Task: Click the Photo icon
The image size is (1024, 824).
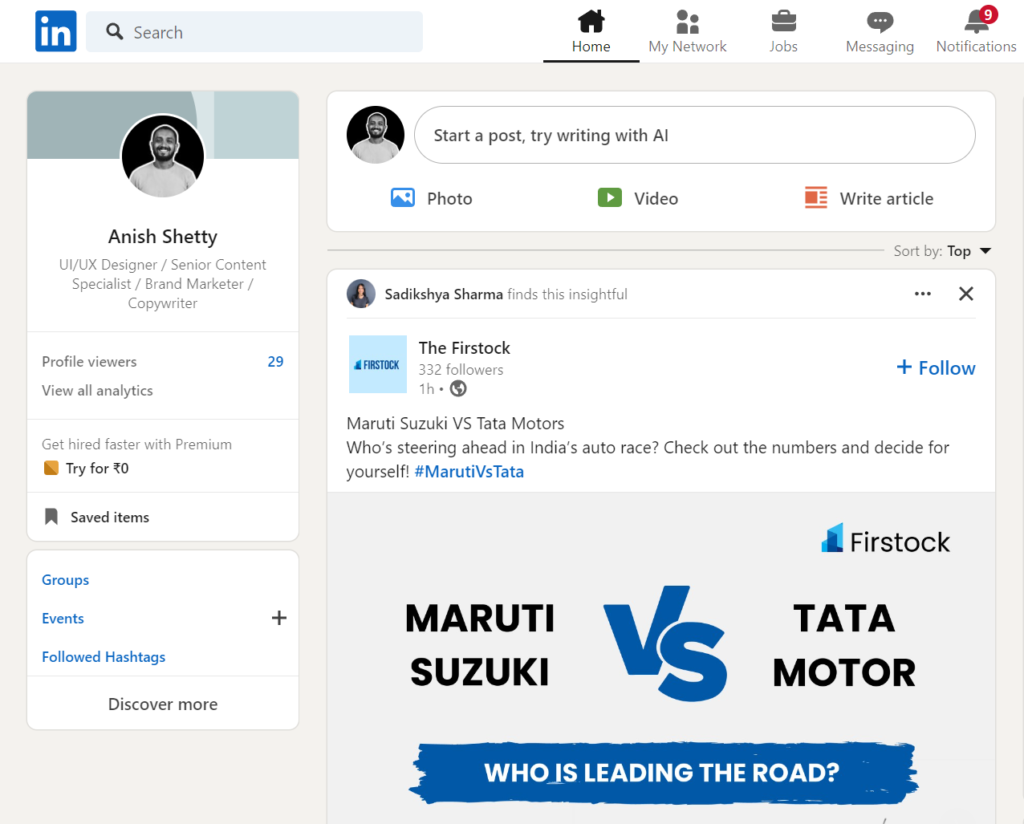Action: [x=402, y=198]
